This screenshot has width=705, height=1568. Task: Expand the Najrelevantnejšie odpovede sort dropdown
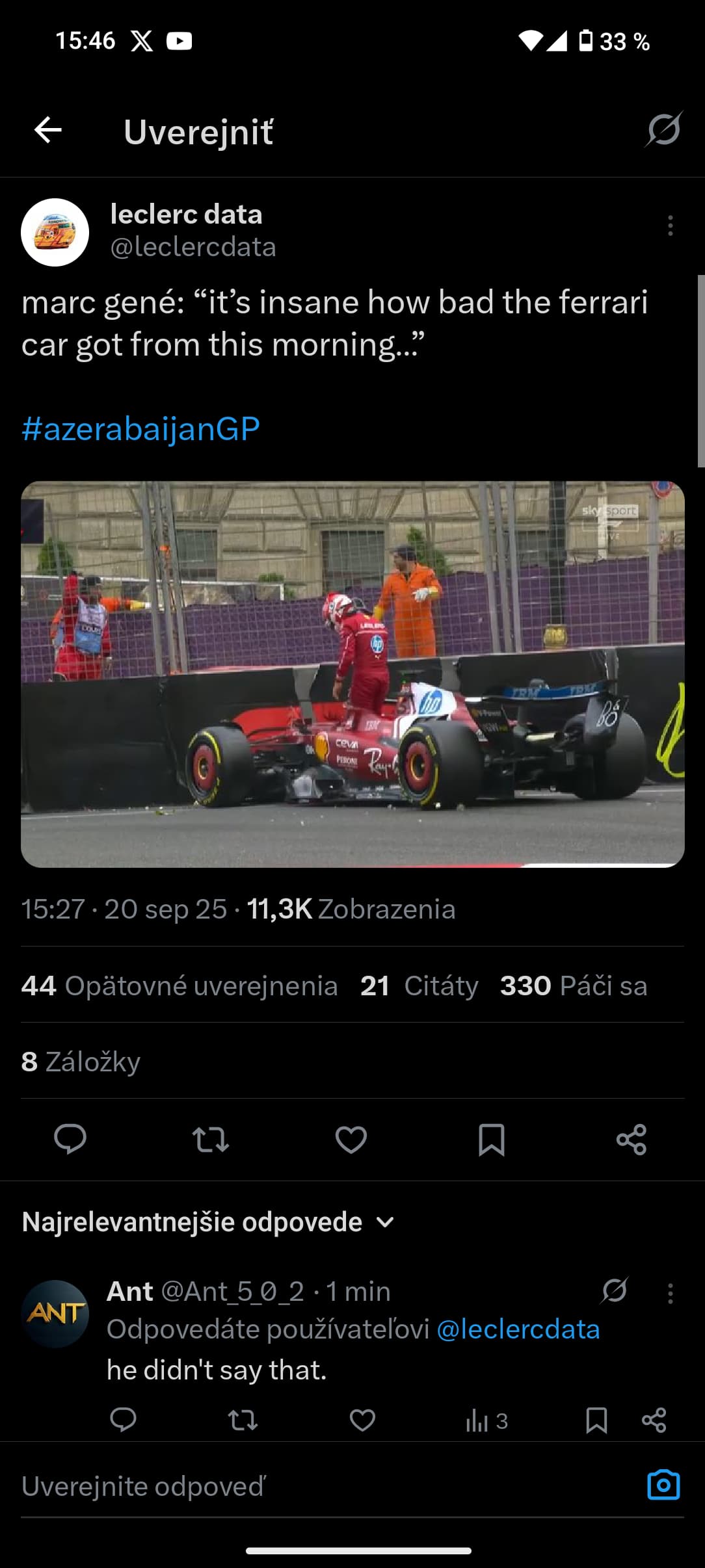pos(209,1222)
